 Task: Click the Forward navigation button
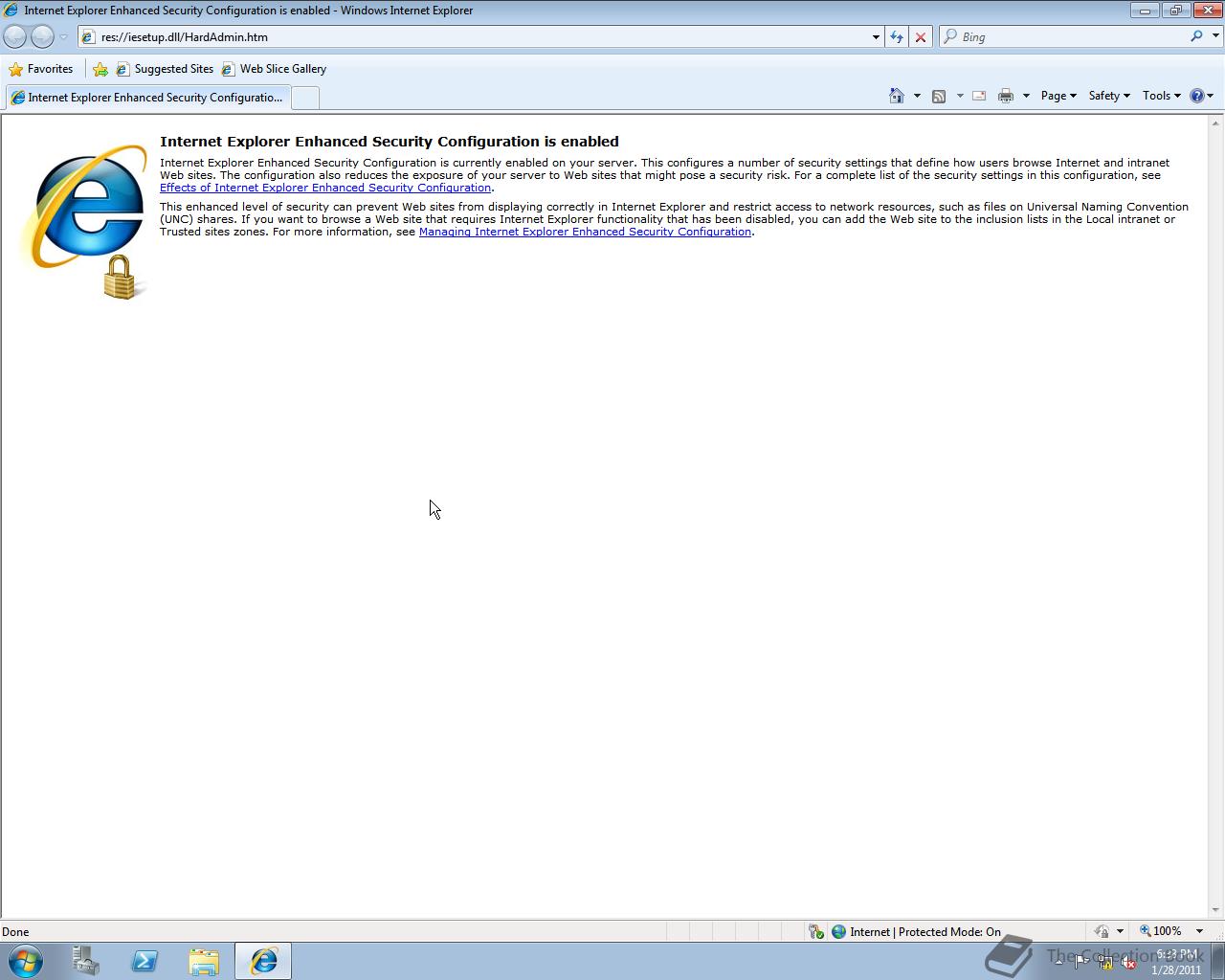42,36
